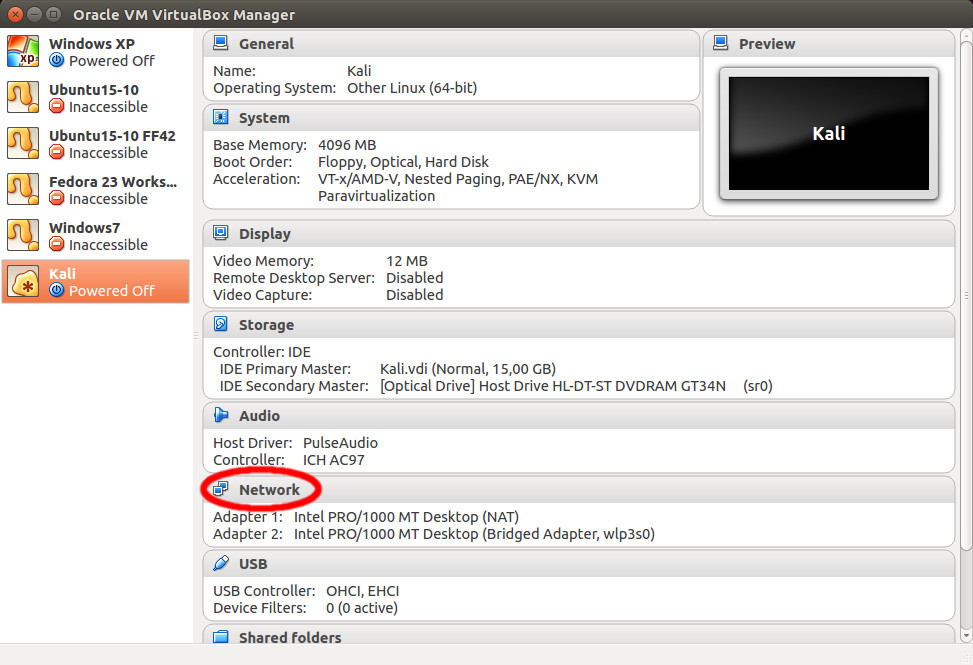
Task: Click the Storage section disk icon
Action: [x=220, y=324]
